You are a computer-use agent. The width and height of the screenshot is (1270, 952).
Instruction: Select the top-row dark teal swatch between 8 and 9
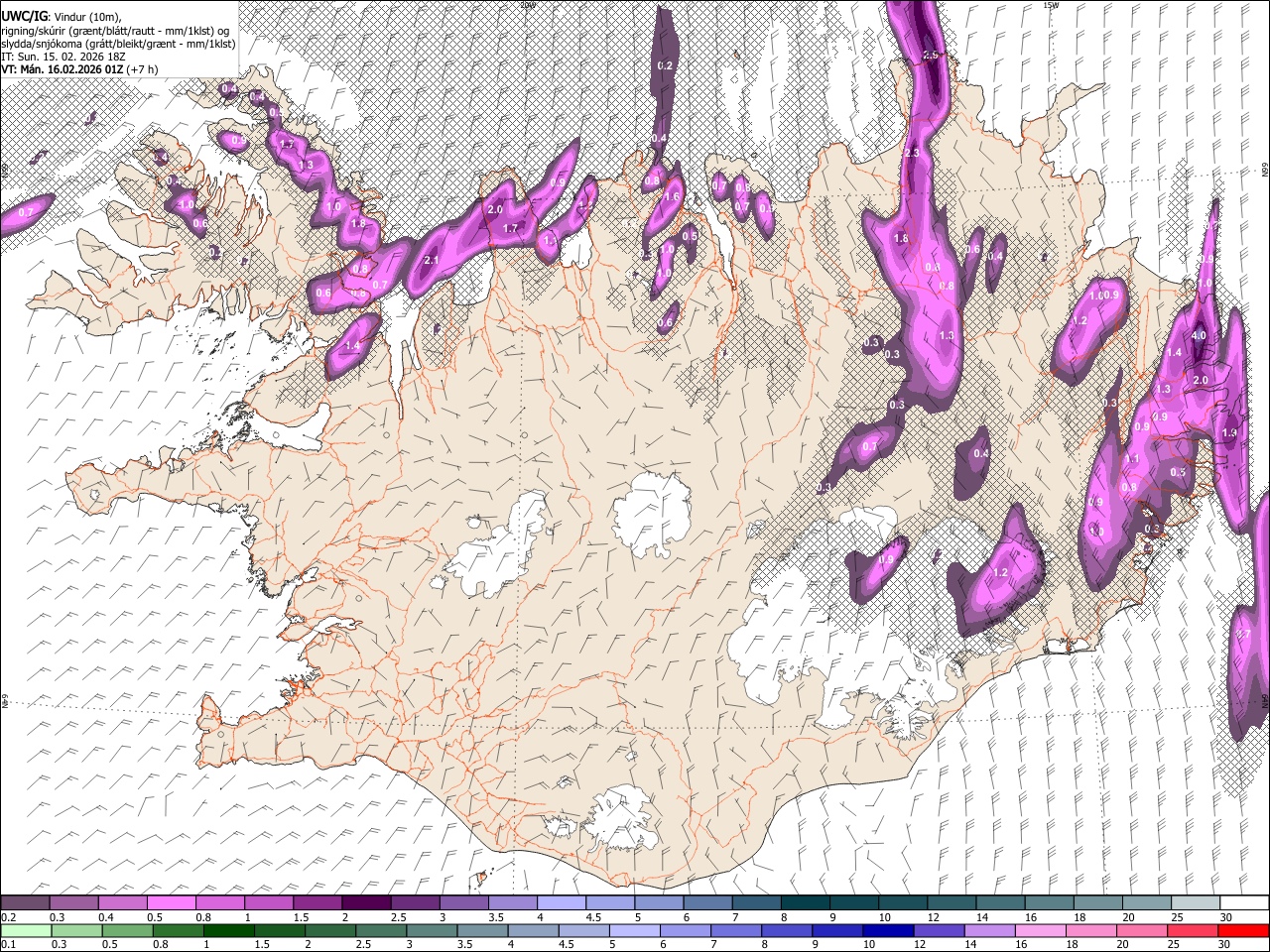(x=806, y=903)
